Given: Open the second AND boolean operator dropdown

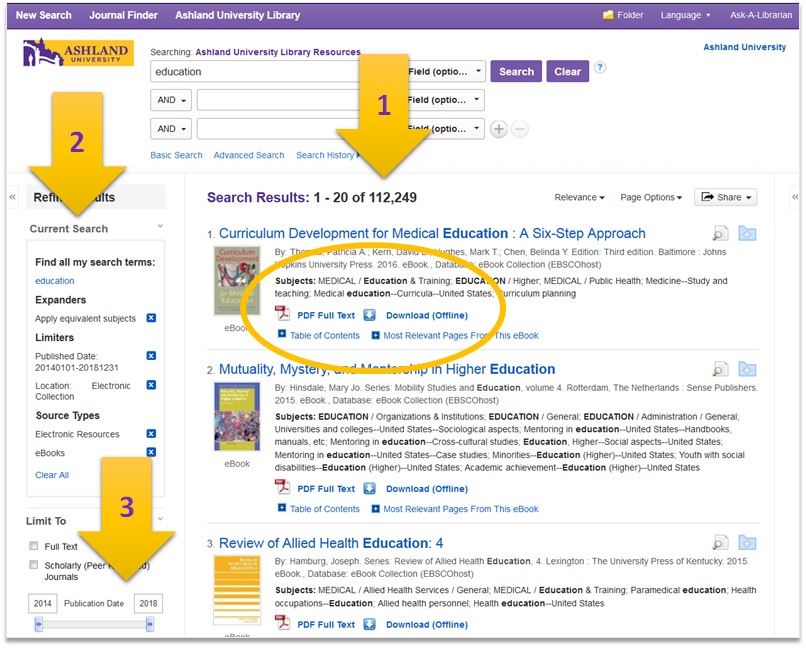Looking at the screenshot, I should (171, 129).
